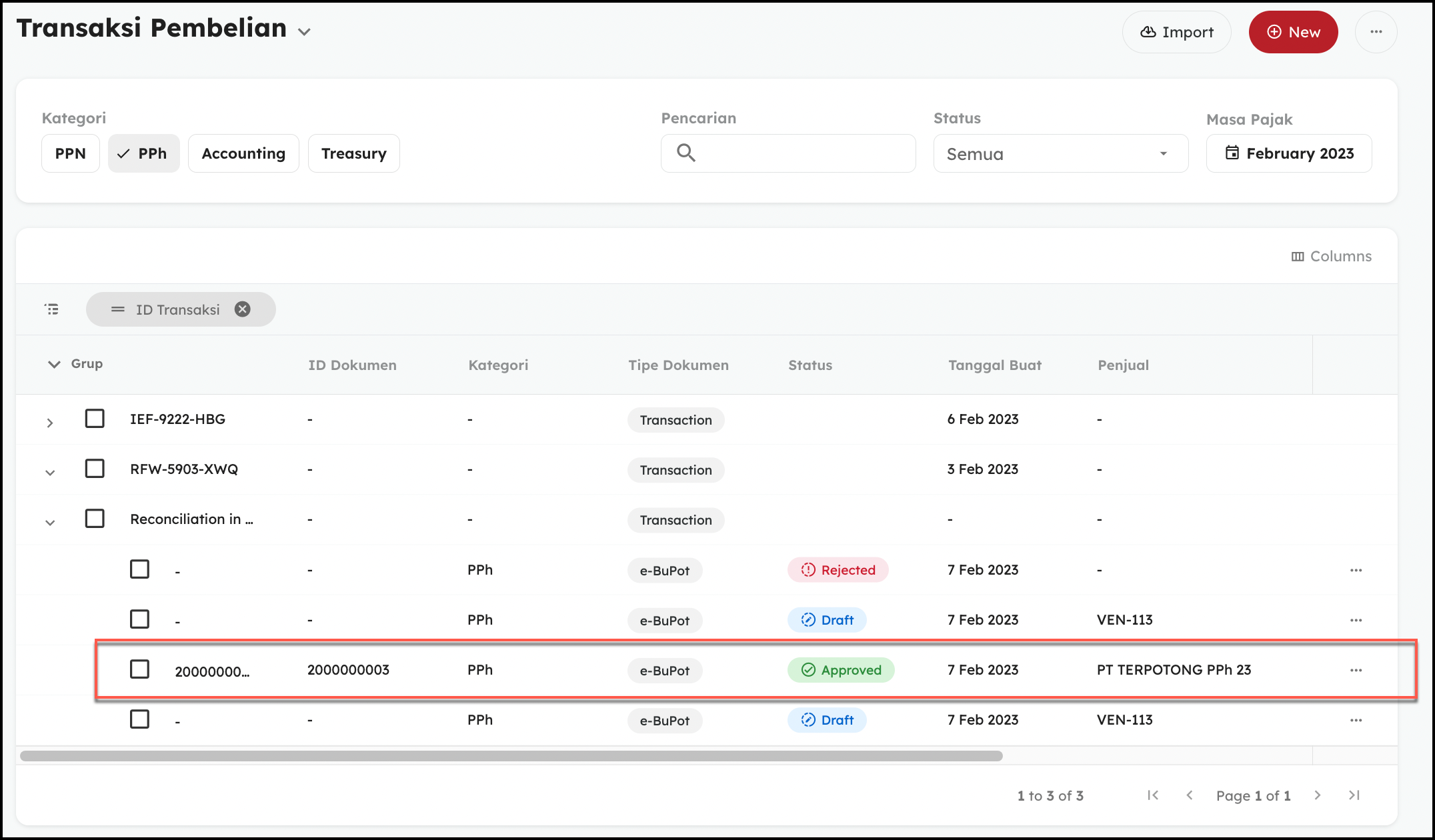Select the PPN category filter

point(70,153)
